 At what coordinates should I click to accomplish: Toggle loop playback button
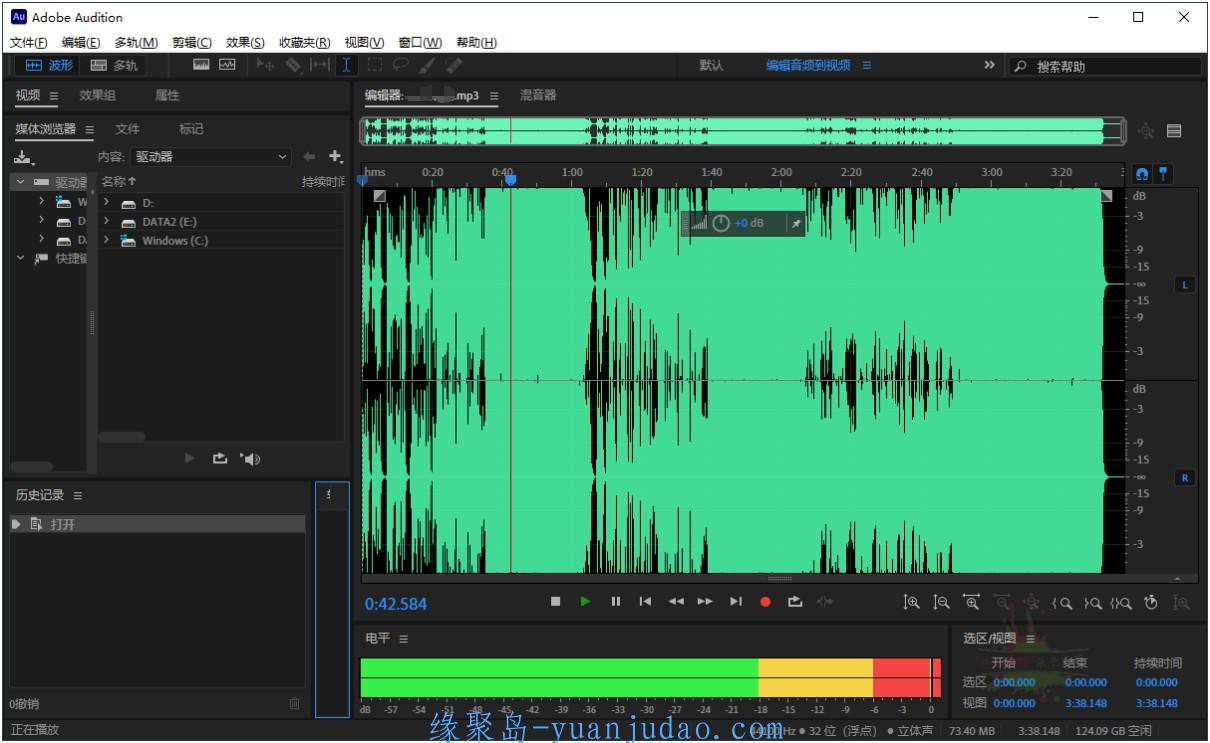795,601
